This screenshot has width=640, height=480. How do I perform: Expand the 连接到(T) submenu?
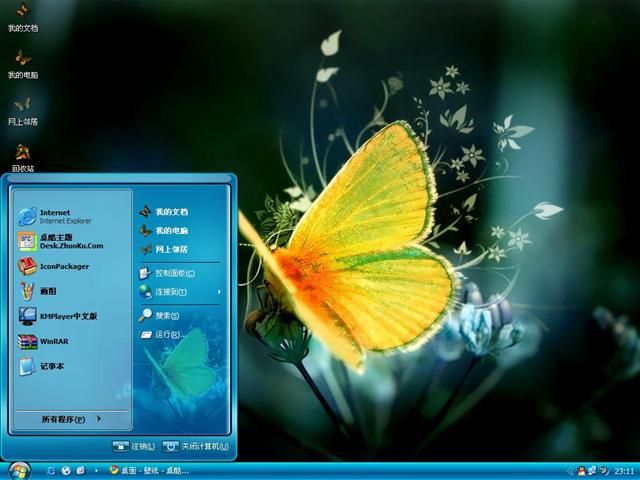pos(180,292)
